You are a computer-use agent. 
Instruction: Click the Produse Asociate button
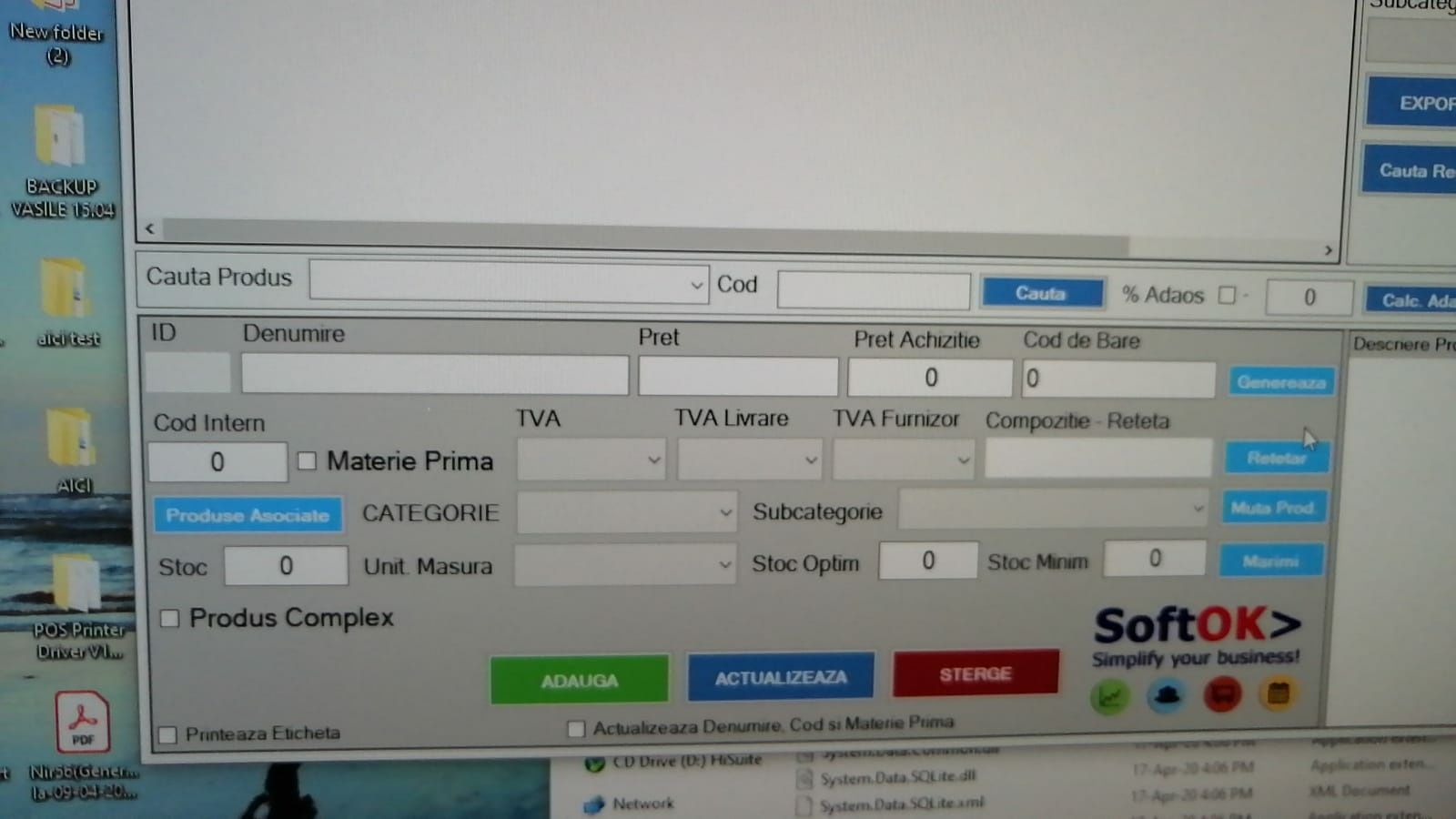[248, 515]
